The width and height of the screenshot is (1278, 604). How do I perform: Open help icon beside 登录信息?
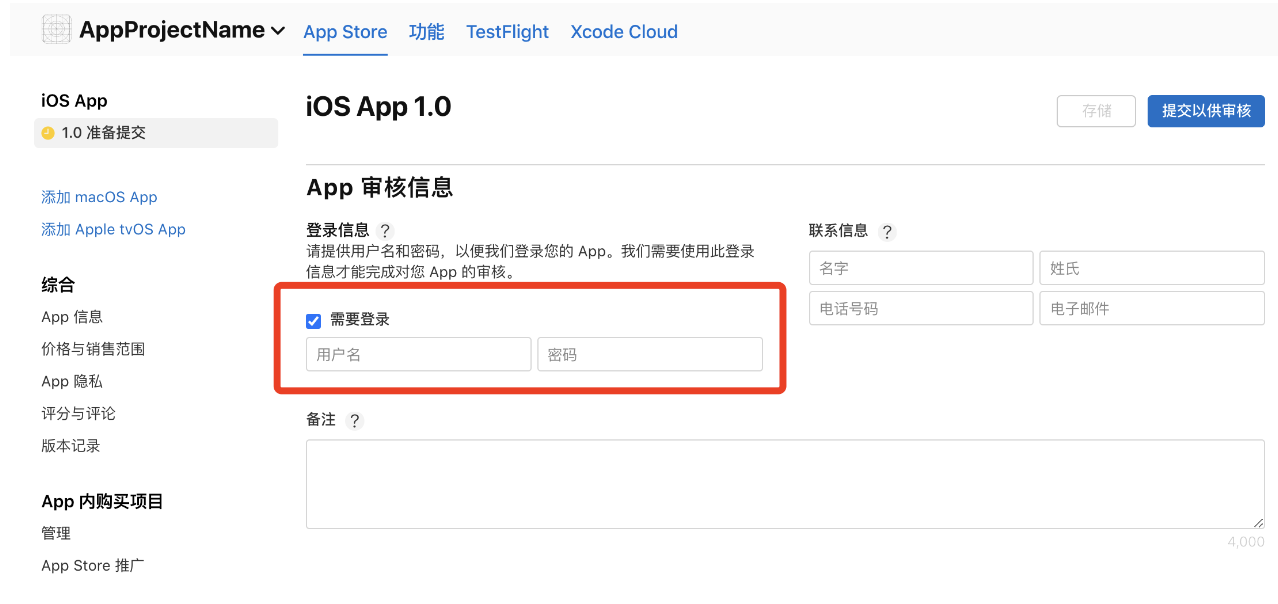pyautogui.click(x=385, y=231)
